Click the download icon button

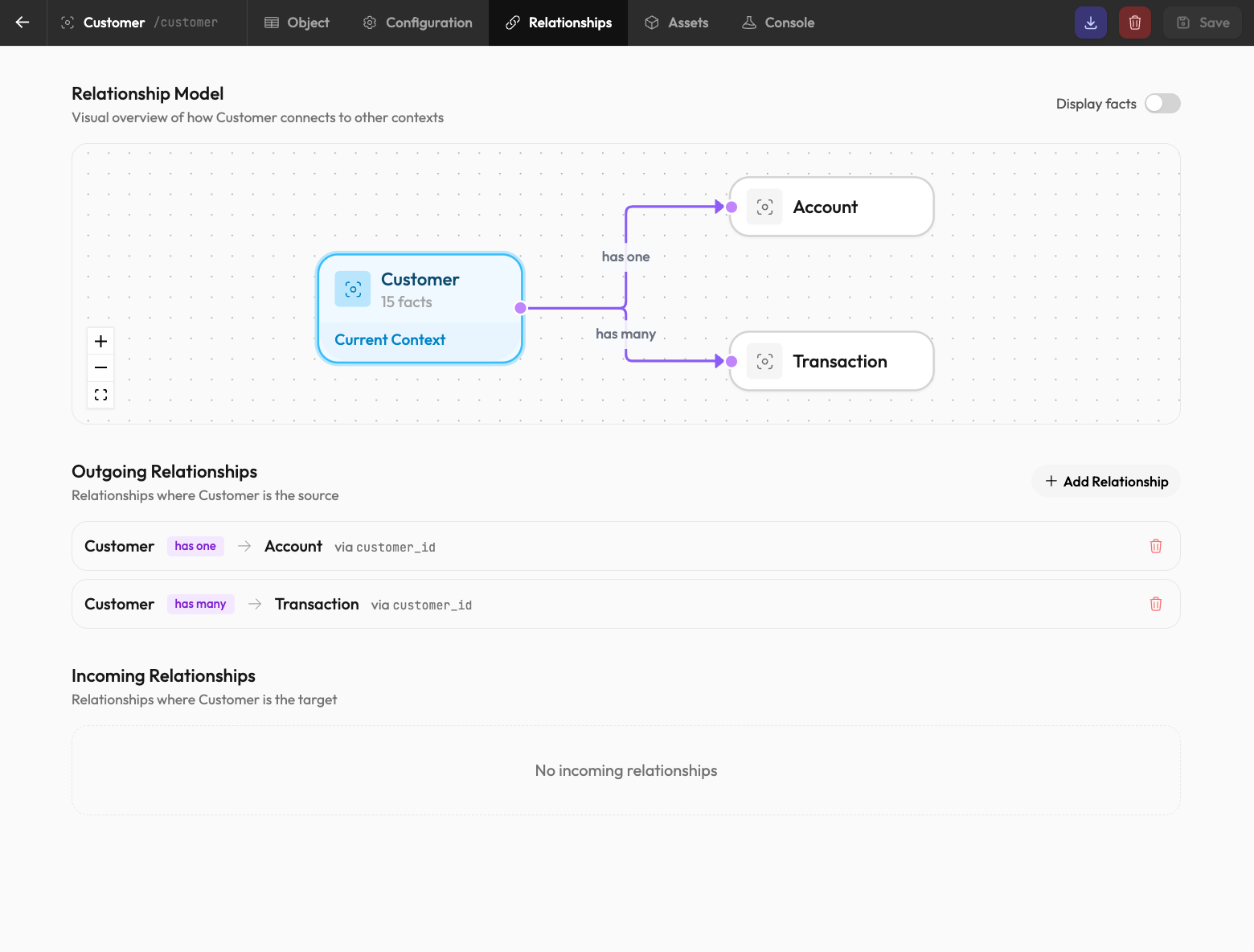(1090, 23)
